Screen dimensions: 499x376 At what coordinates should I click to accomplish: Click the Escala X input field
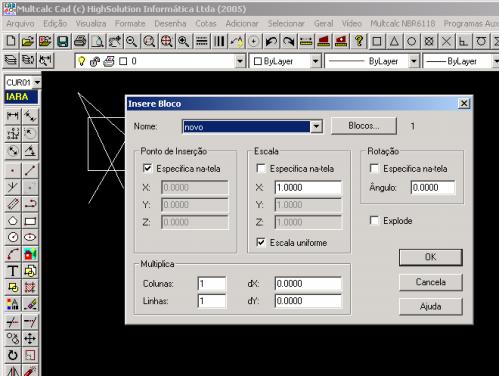[308, 187]
